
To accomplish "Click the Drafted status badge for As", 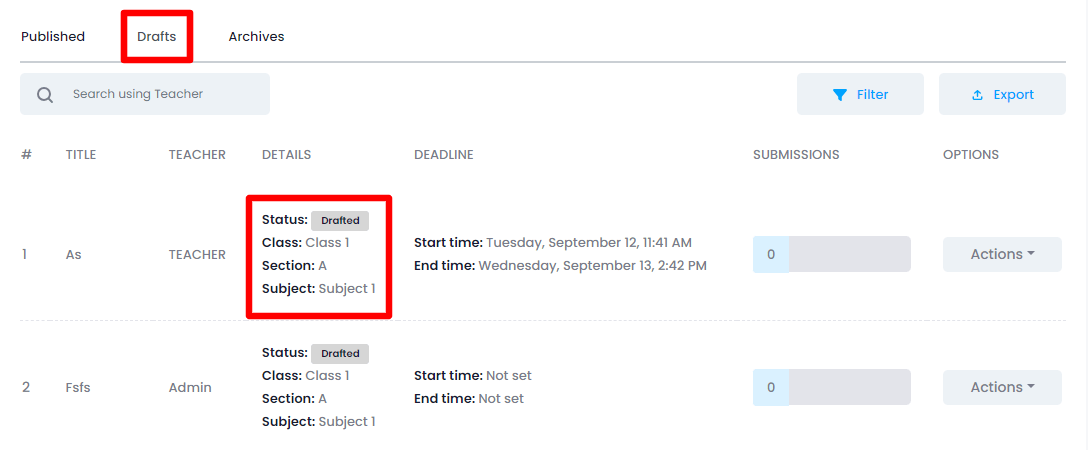I will point(340,220).
